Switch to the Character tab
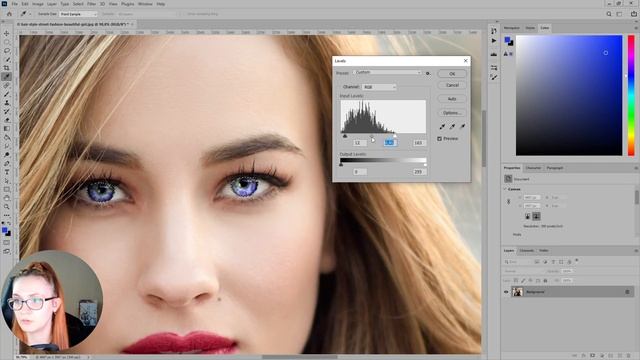This screenshot has height=360, width=640. tap(533, 168)
